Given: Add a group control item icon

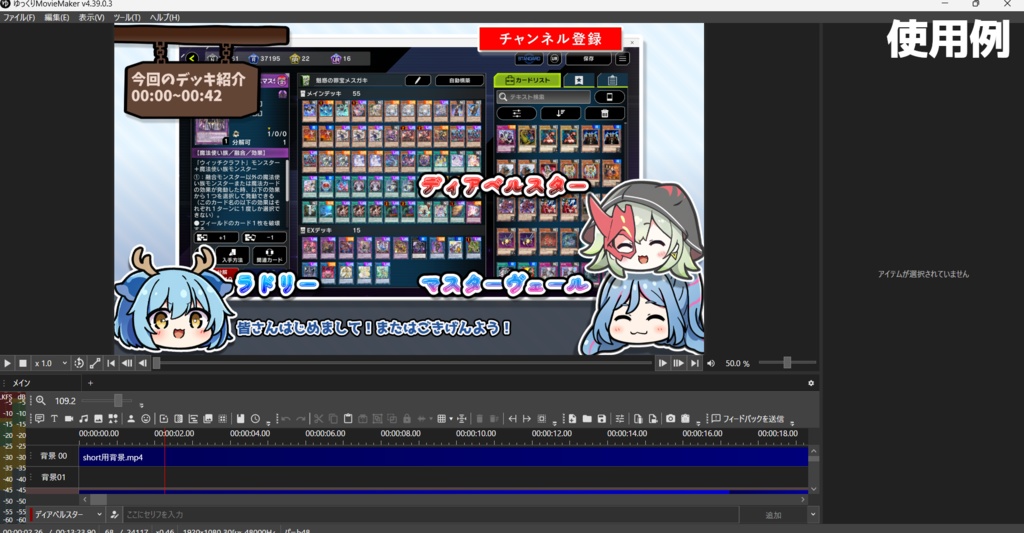Looking at the screenshot, I should coord(193,419).
